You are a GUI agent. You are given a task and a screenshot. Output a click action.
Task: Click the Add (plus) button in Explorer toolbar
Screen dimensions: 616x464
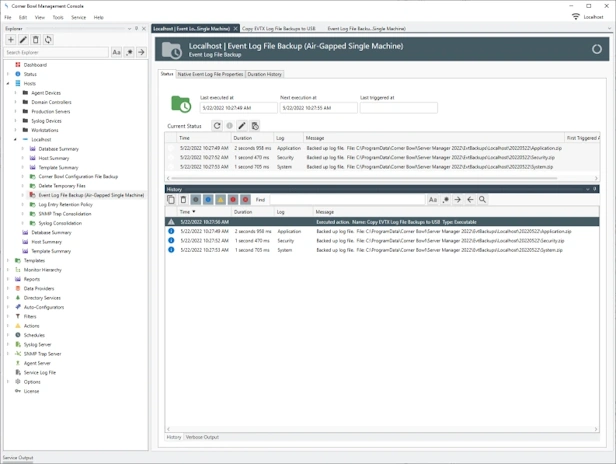pos(11,40)
